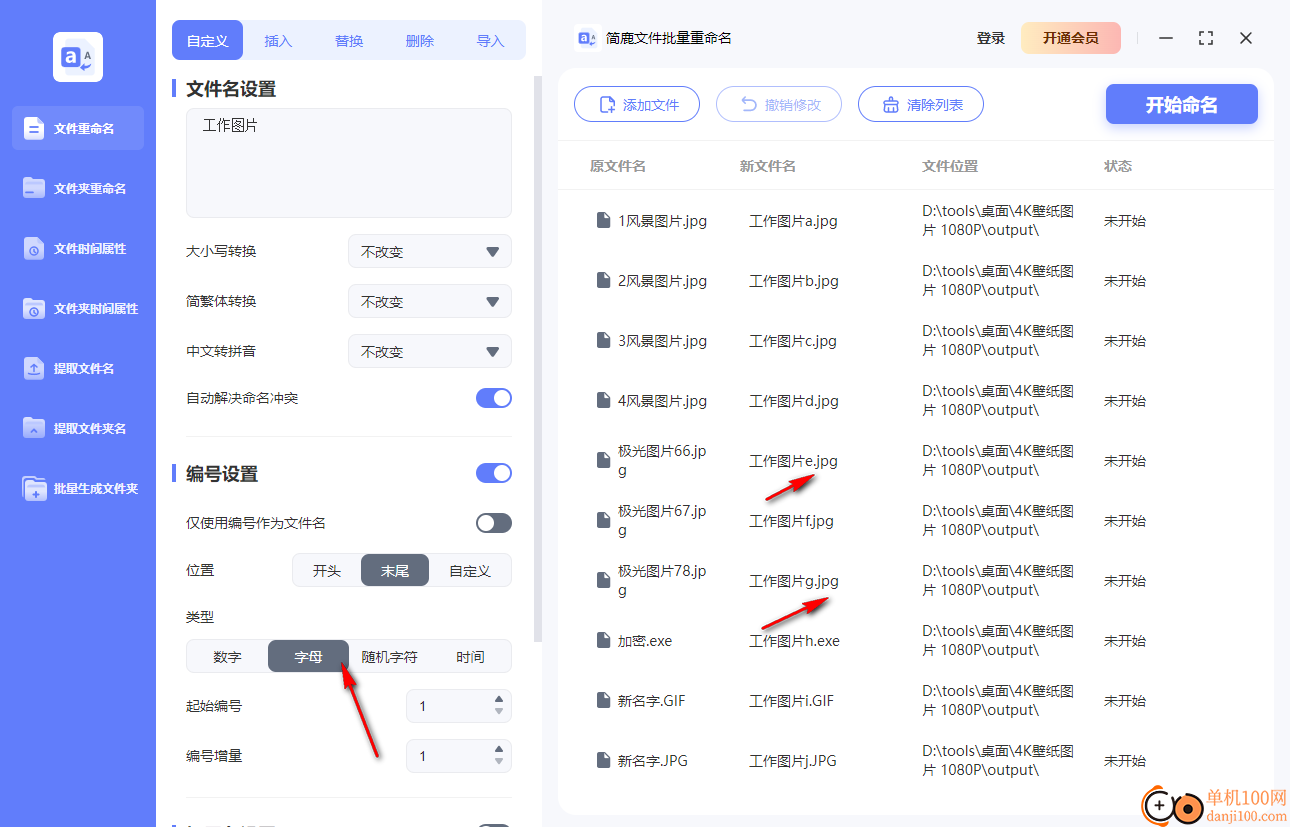The image size is (1290, 827).
Task: Choose 字母 numbering type
Action: pyautogui.click(x=308, y=657)
